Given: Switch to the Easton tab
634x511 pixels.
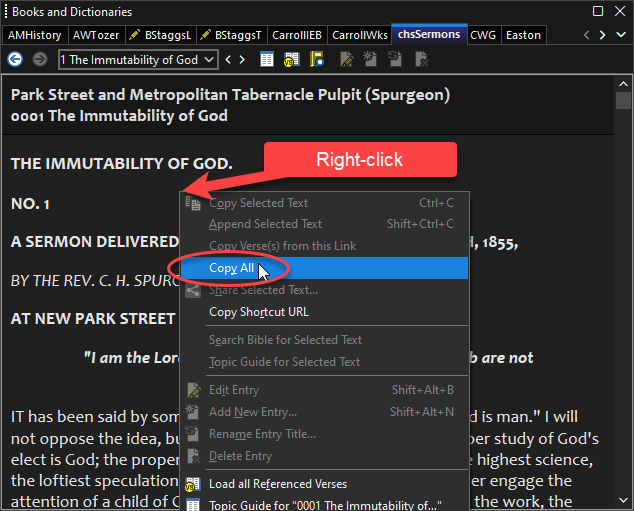Looking at the screenshot, I should (x=524, y=35).
